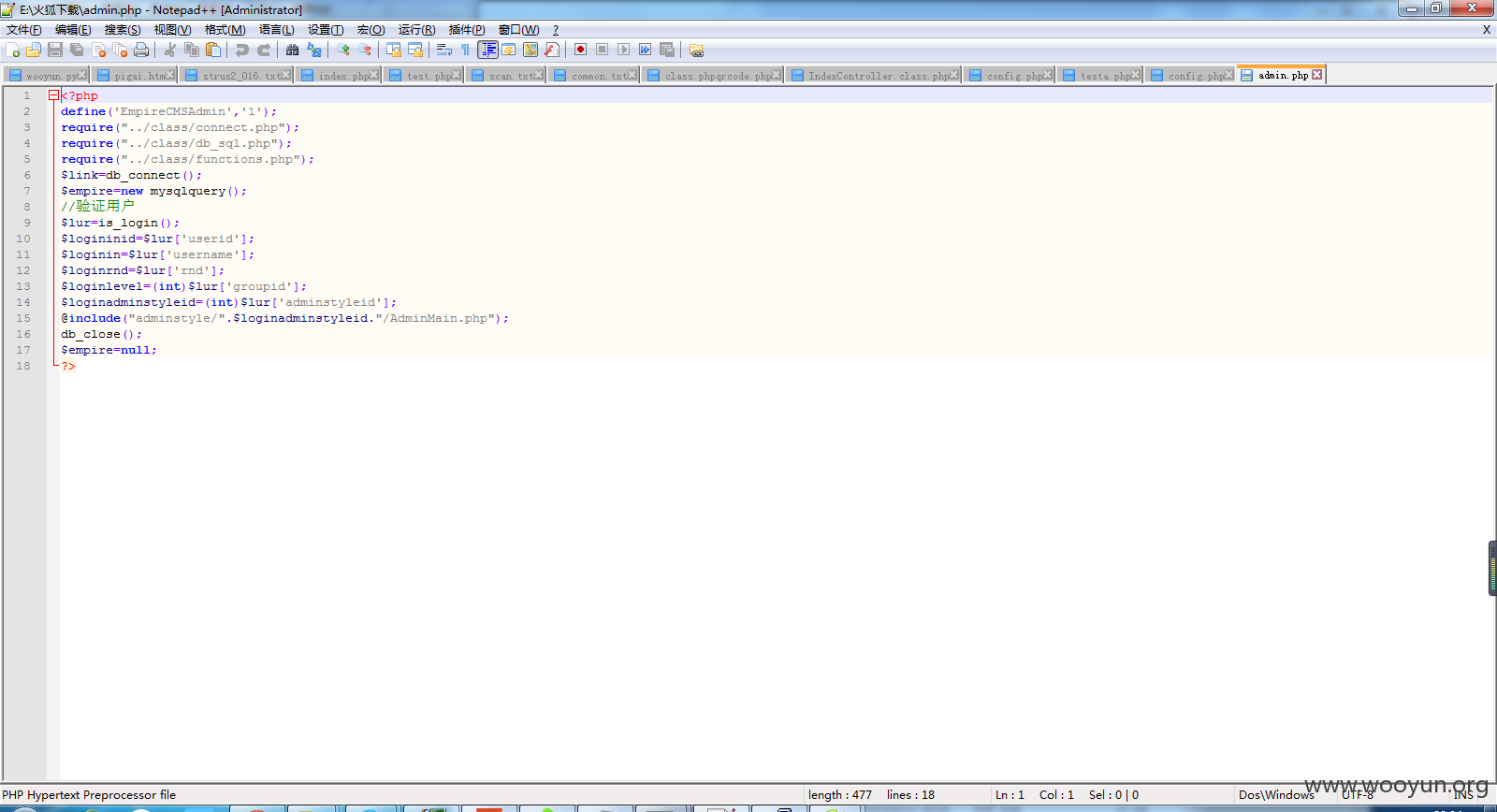Open the Replace dialog toolbar icon
The image size is (1497, 812).
(x=314, y=50)
